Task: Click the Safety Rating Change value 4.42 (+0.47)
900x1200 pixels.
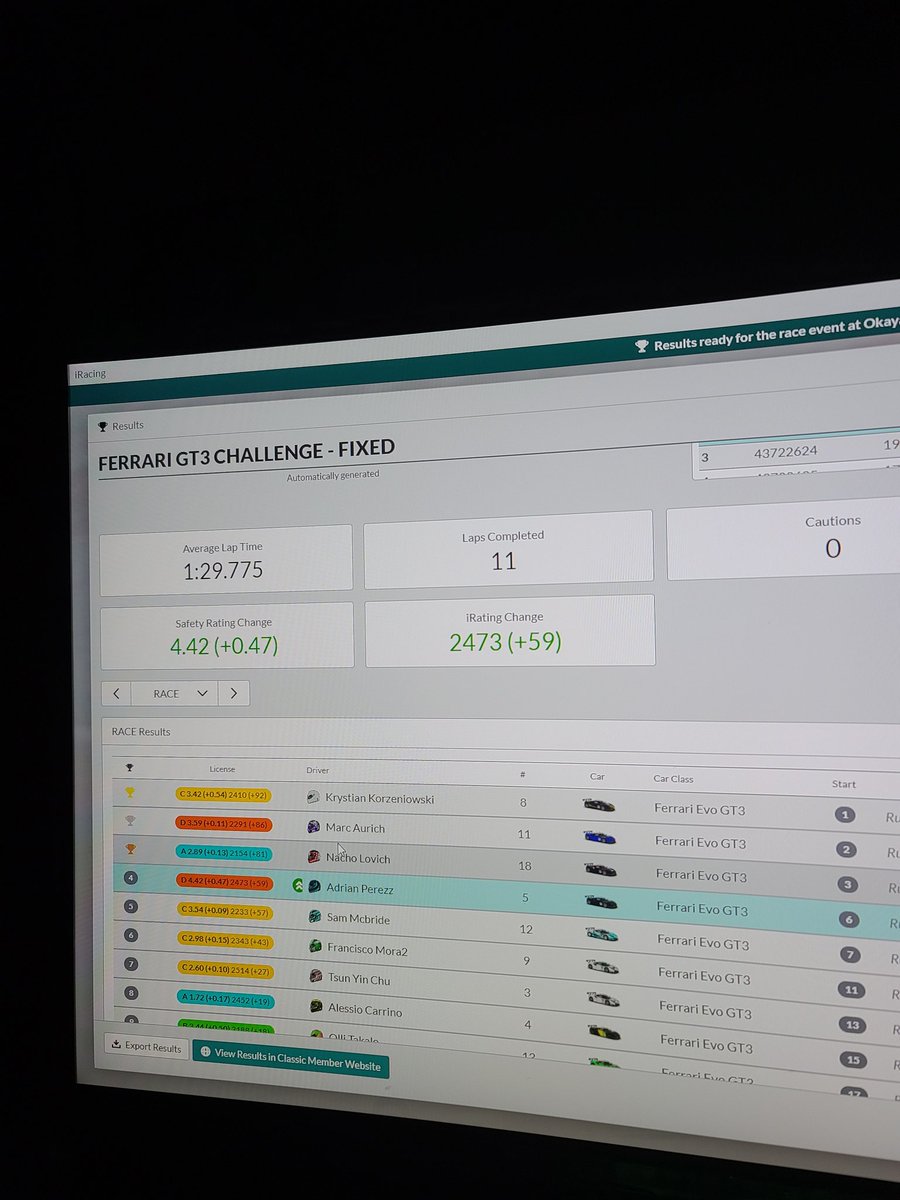Action: click(x=224, y=645)
